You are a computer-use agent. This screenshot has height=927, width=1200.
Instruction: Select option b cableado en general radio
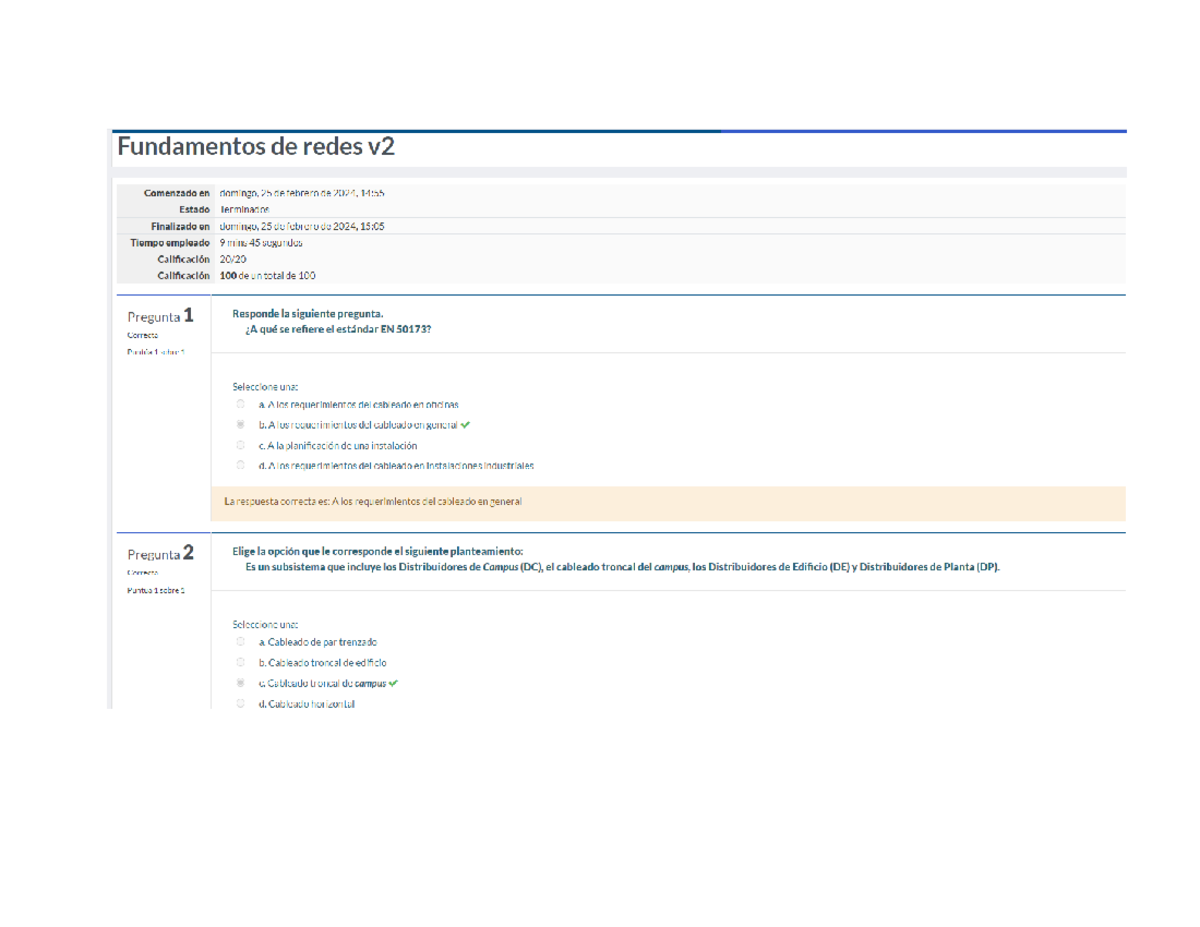point(241,424)
